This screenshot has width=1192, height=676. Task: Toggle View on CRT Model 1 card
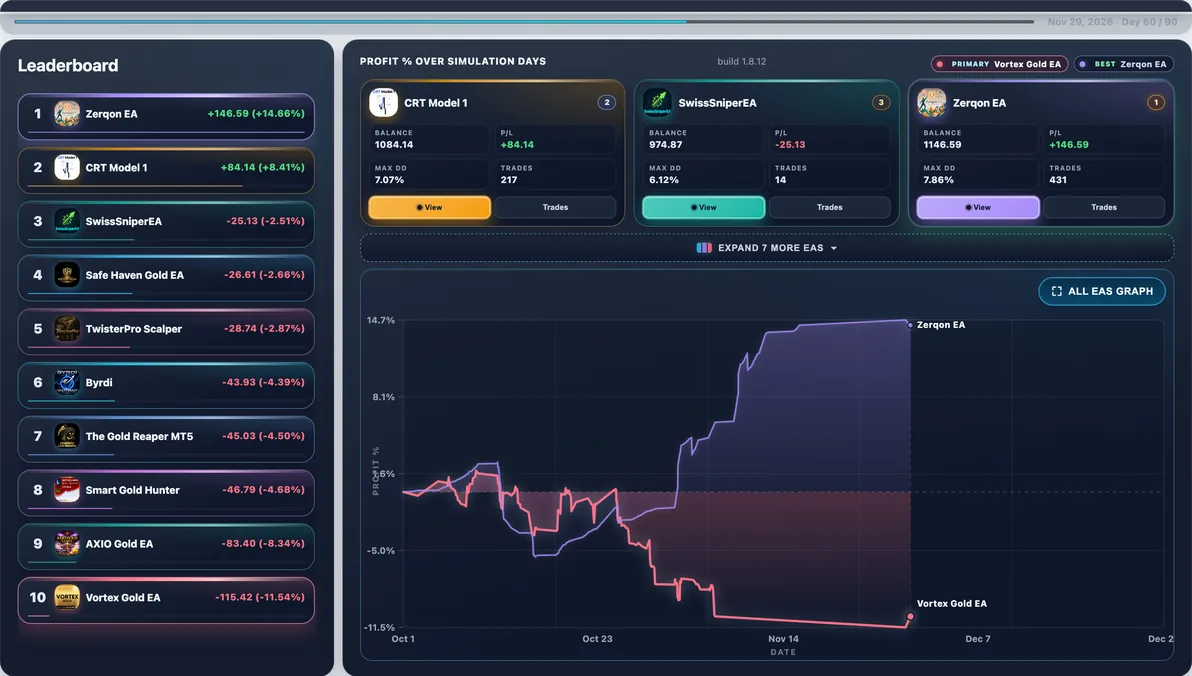pyautogui.click(x=430, y=208)
